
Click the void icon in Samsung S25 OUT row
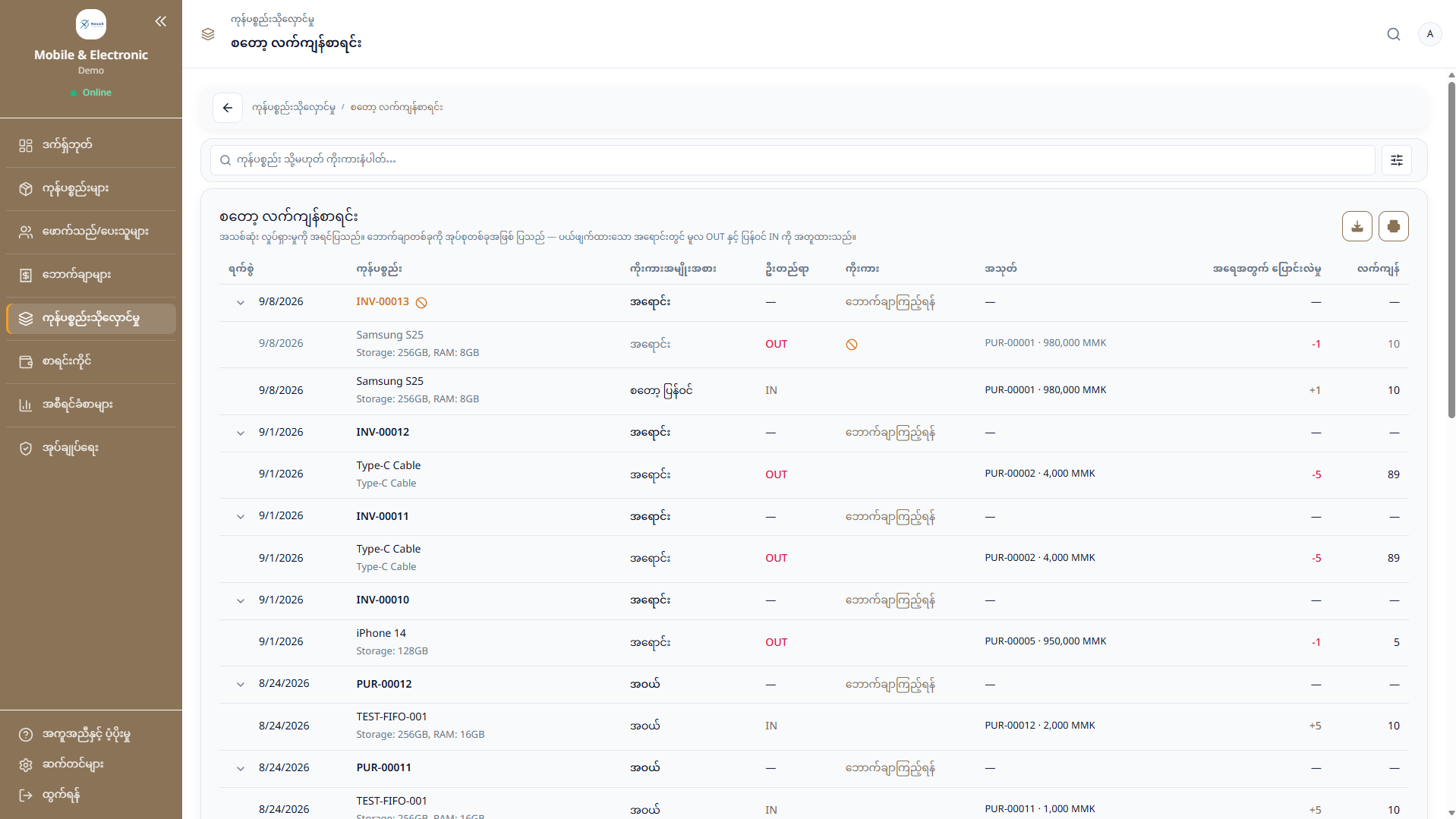(x=852, y=345)
